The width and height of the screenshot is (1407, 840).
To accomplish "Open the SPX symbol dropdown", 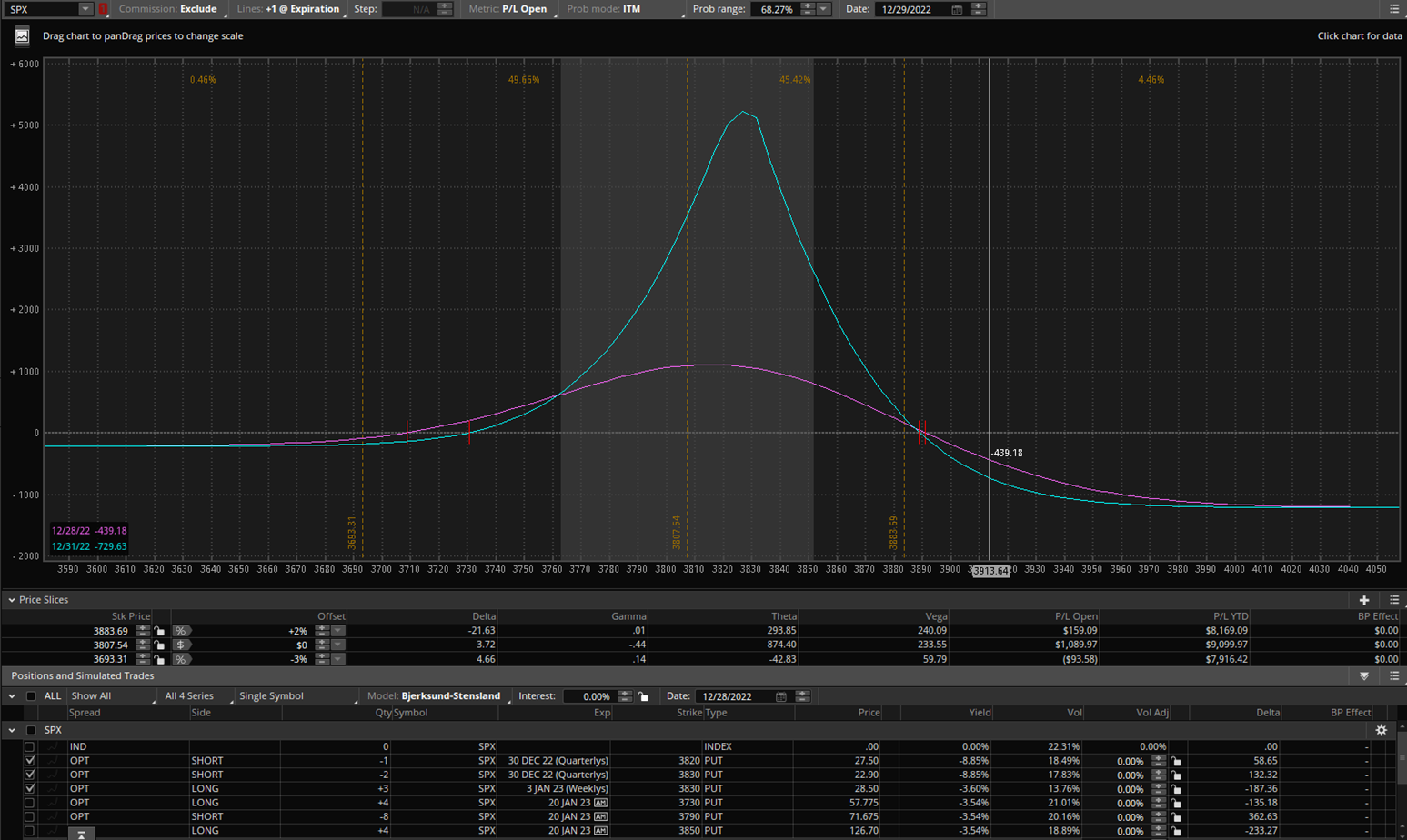I will (85, 9).
